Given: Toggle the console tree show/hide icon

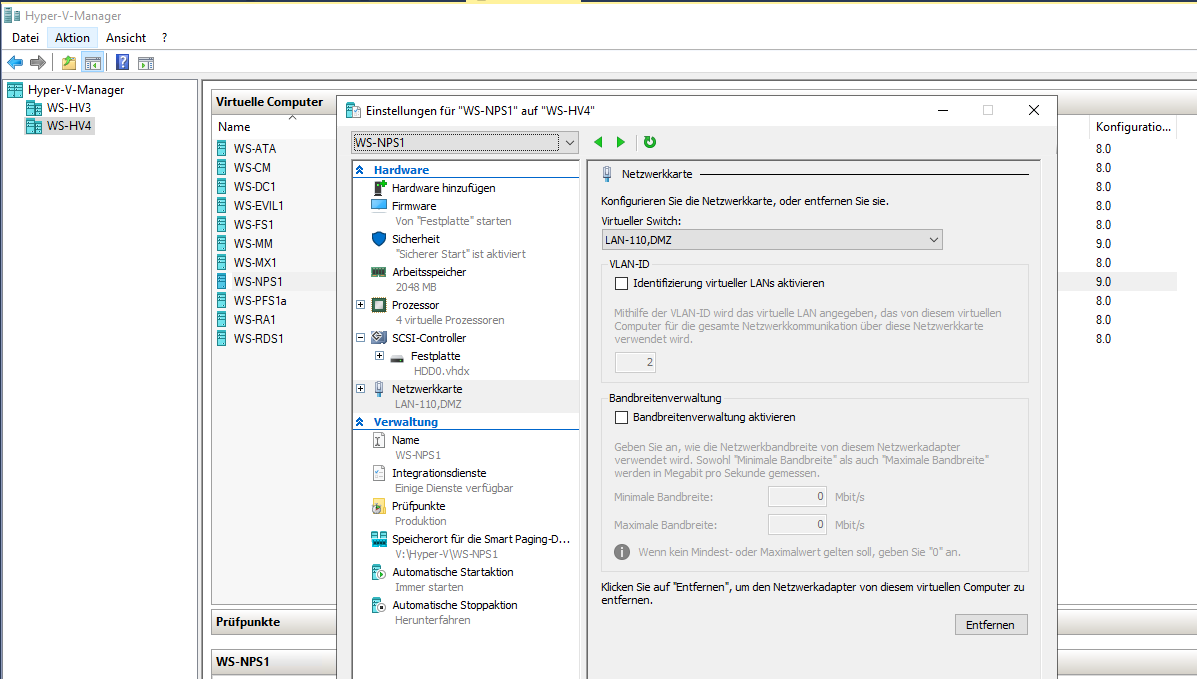Looking at the screenshot, I should 93,63.
